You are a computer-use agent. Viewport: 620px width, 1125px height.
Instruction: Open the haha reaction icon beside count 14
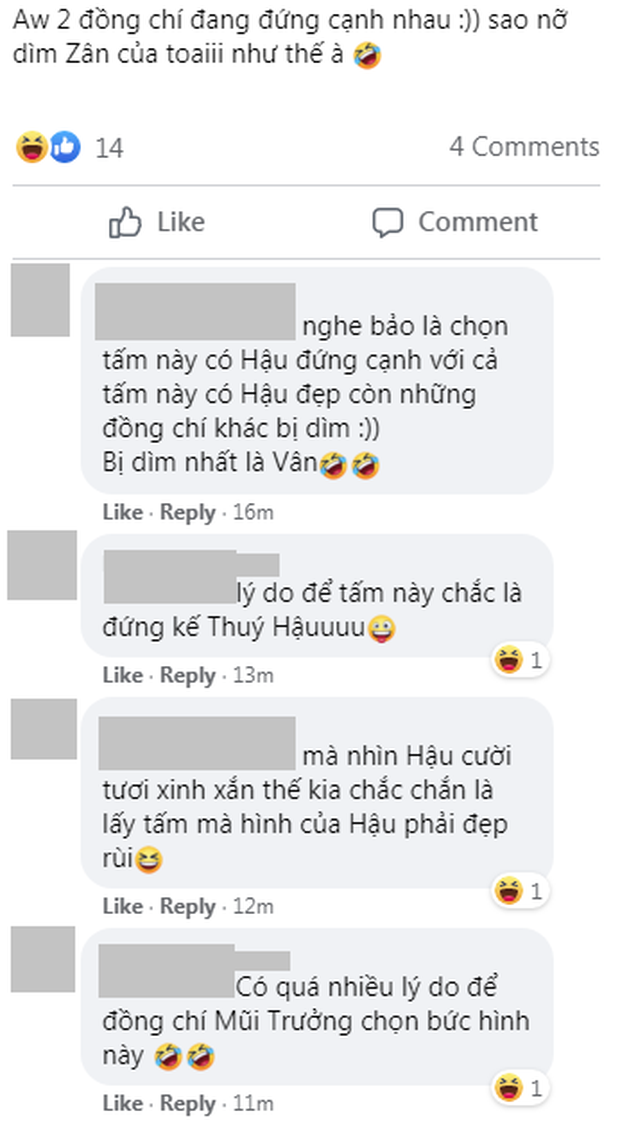point(32,147)
